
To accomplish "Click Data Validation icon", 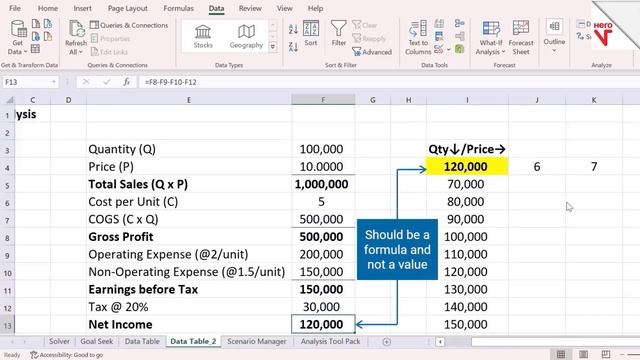I will click(x=439, y=49).
